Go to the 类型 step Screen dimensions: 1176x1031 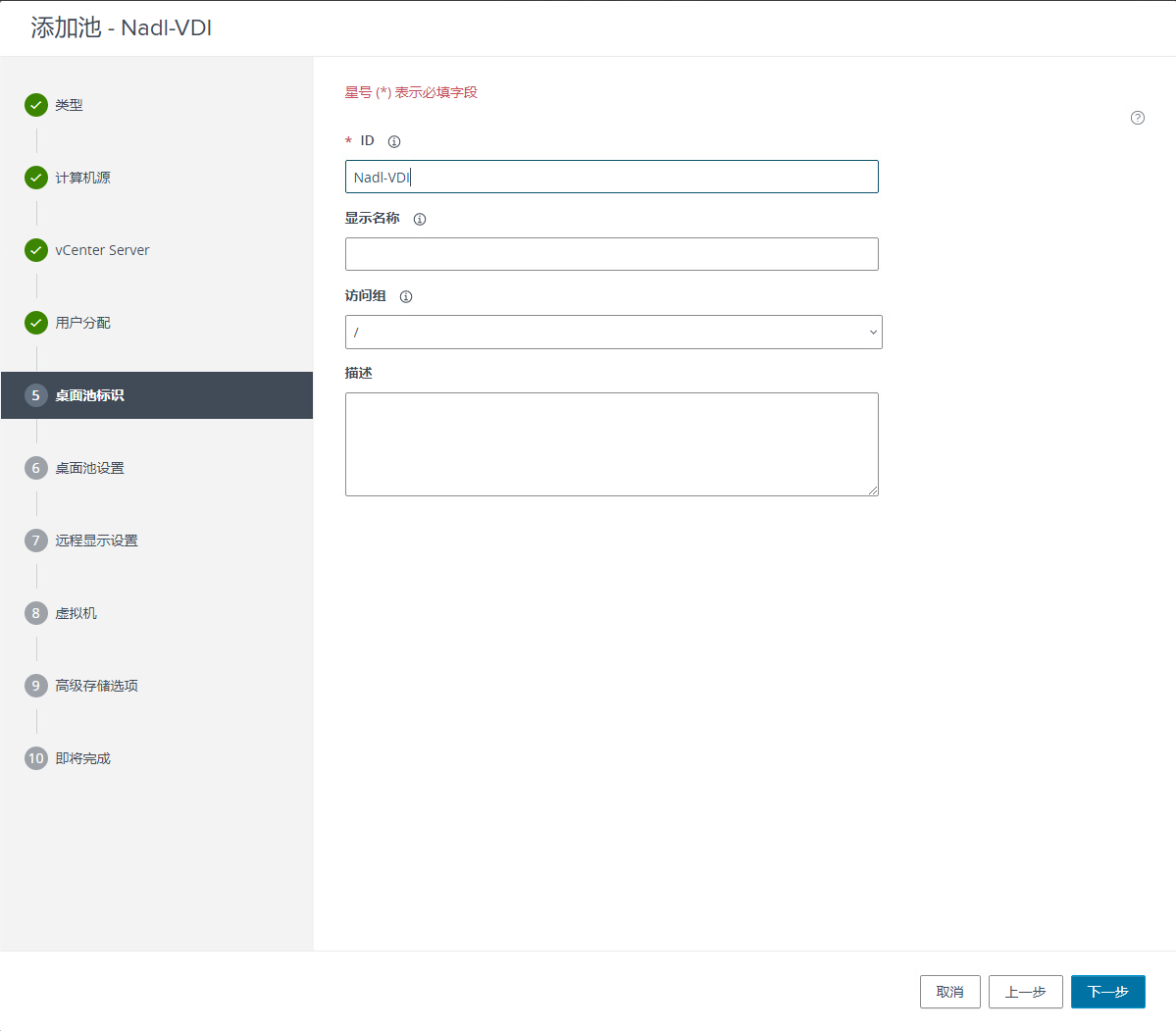[x=69, y=105]
